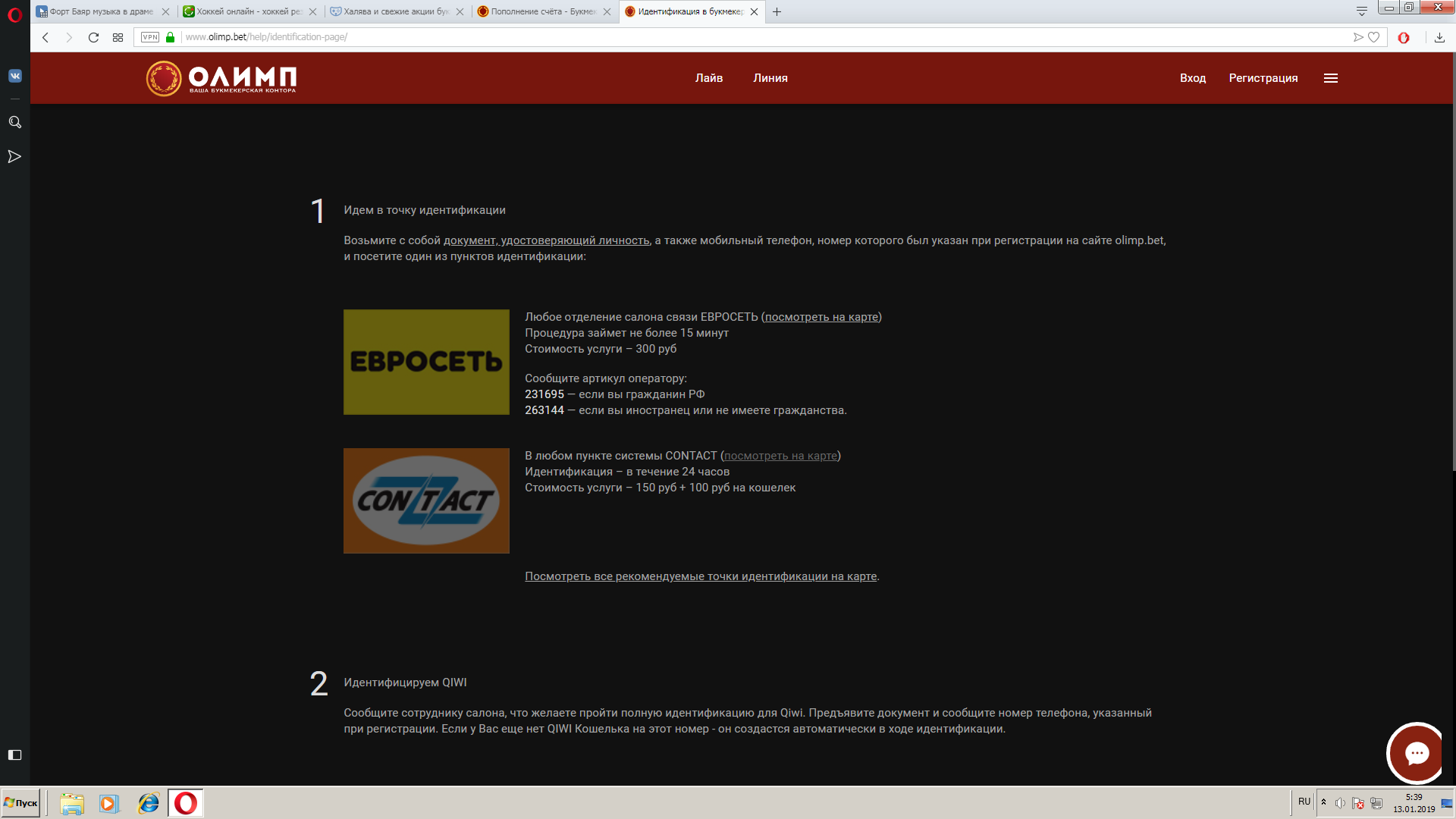Open all recommended identification points map link

701,576
